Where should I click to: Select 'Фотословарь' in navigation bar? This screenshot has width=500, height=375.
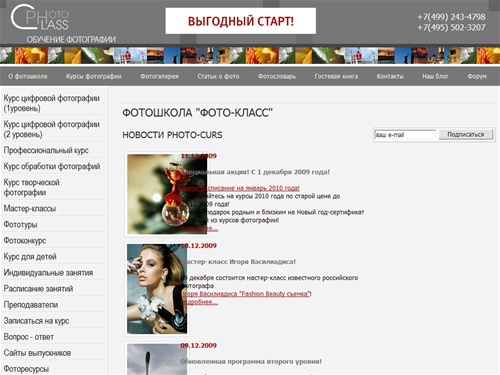click(x=277, y=76)
